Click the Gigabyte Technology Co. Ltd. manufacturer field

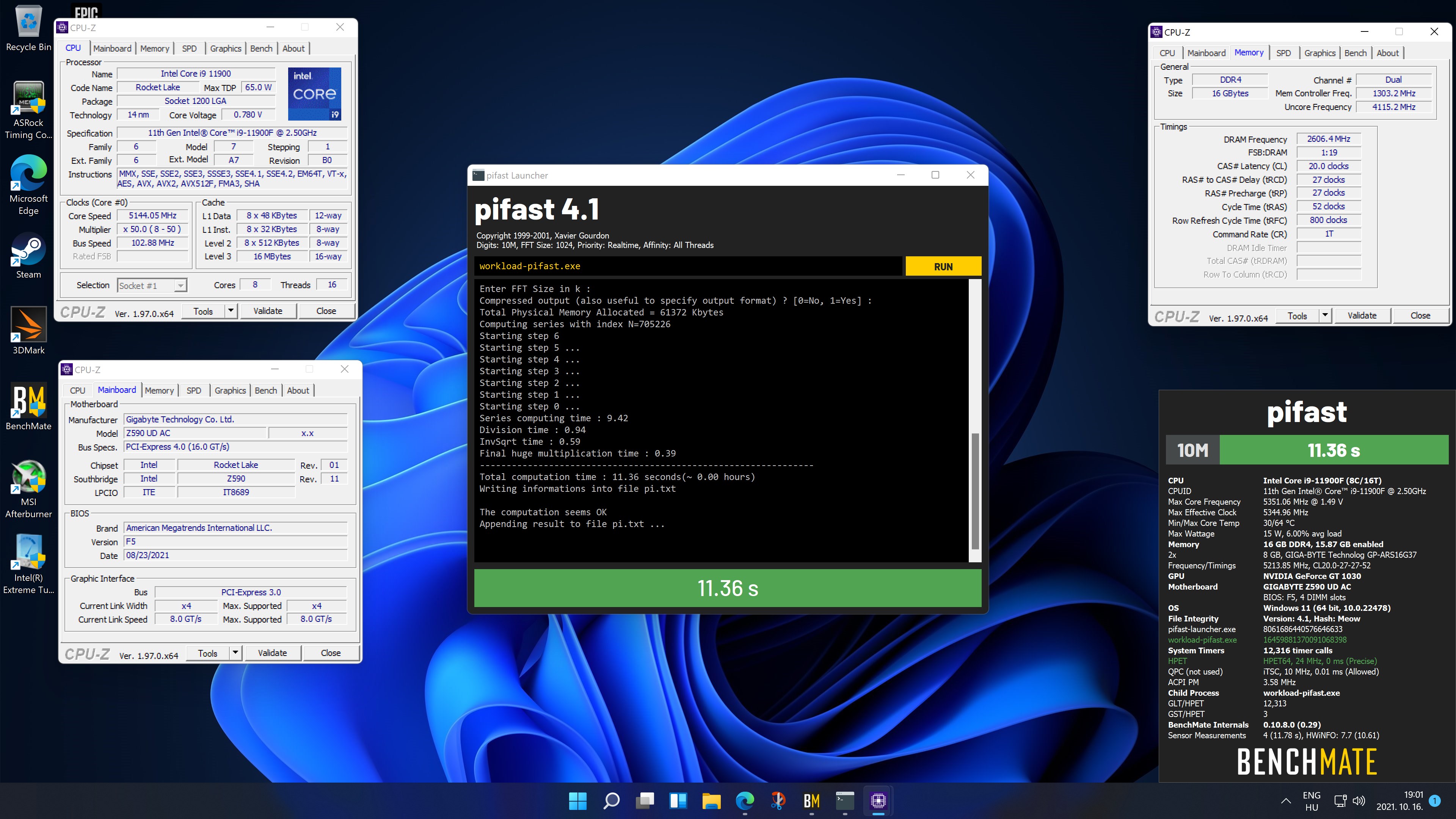(236, 419)
